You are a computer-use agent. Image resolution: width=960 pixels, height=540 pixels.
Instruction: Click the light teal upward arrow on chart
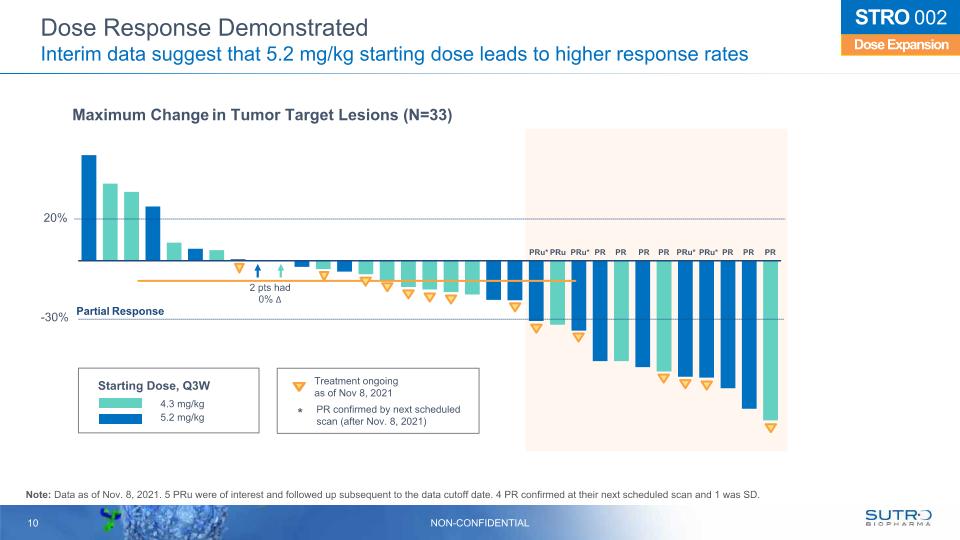pyautogui.click(x=281, y=270)
